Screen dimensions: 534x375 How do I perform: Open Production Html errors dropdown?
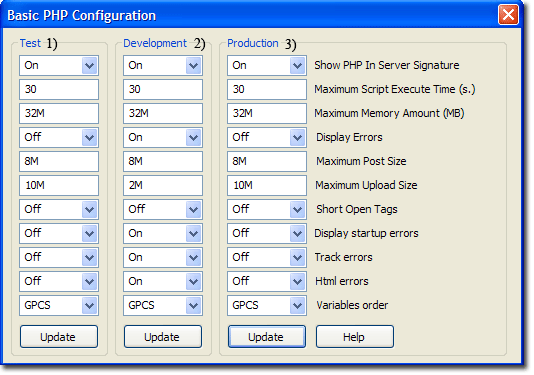point(267,281)
